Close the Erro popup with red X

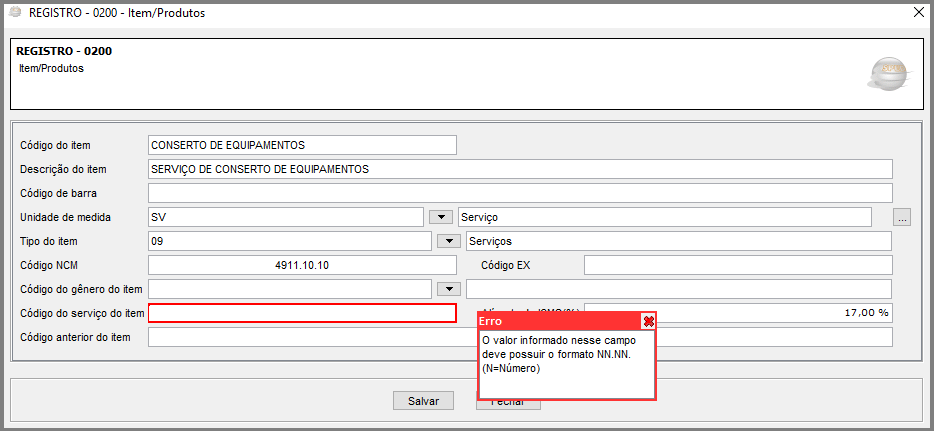[x=648, y=321]
